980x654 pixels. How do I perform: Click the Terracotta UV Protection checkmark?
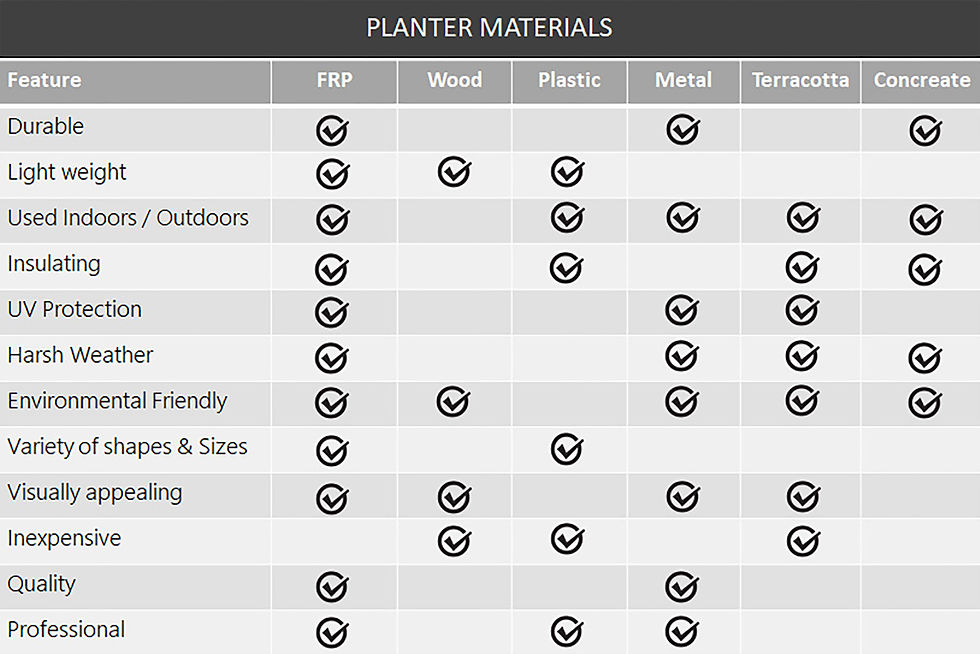pos(802,310)
